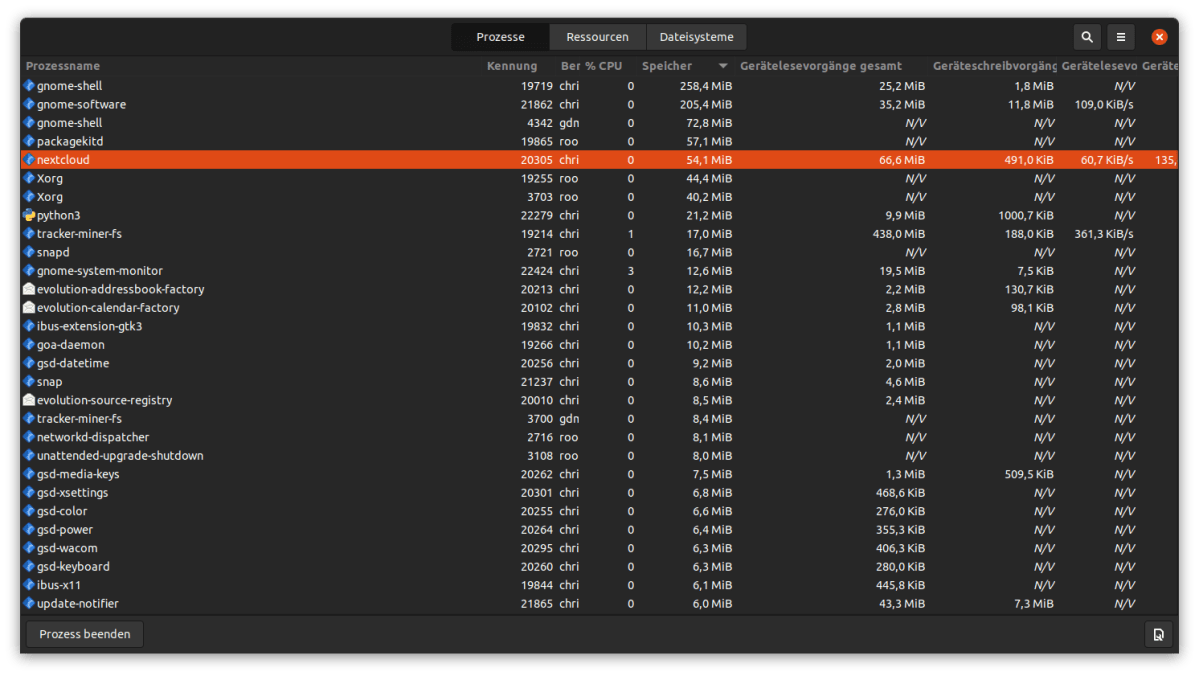Click the gsd-power process icon
The image size is (1199, 676).
pyautogui.click(x=29, y=530)
